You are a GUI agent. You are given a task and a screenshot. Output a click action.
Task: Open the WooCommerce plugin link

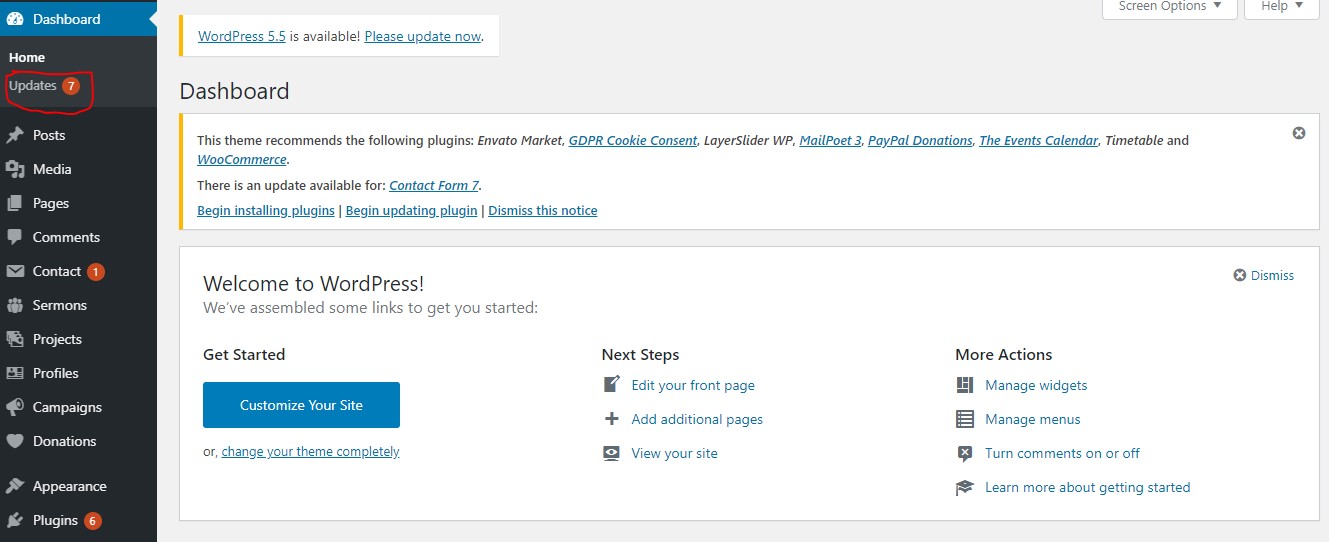(242, 159)
